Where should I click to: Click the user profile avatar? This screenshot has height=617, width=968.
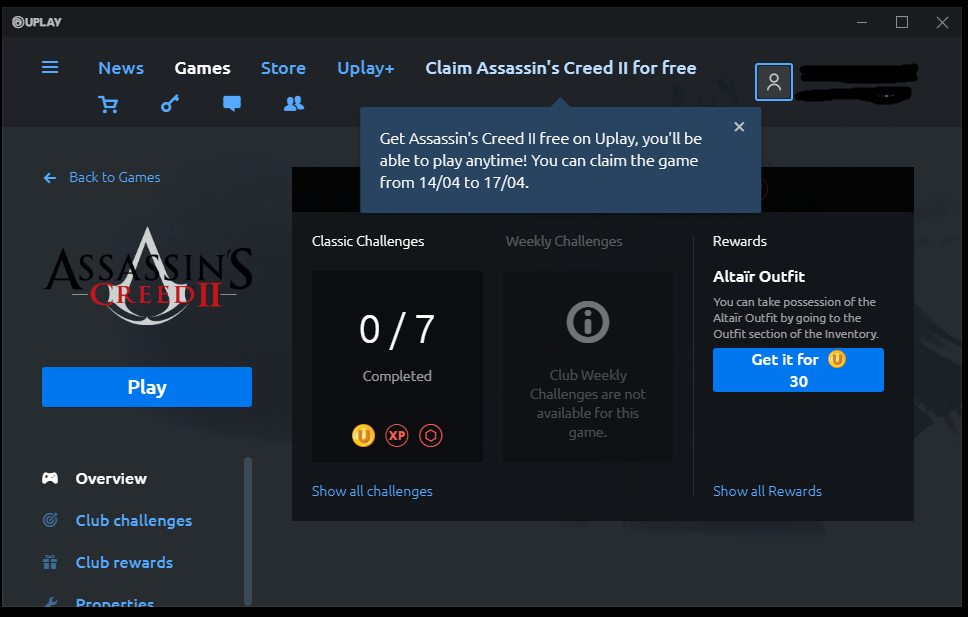pos(774,82)
